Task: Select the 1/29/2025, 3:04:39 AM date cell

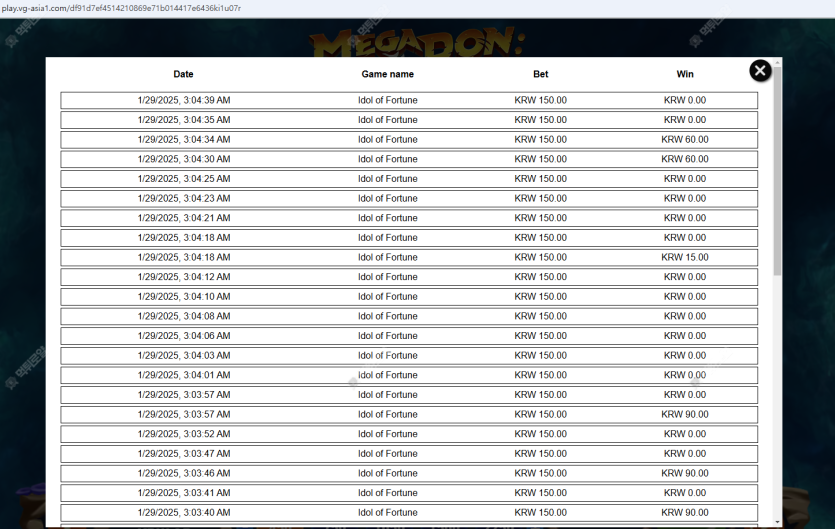Action: [x=184, y=100]
